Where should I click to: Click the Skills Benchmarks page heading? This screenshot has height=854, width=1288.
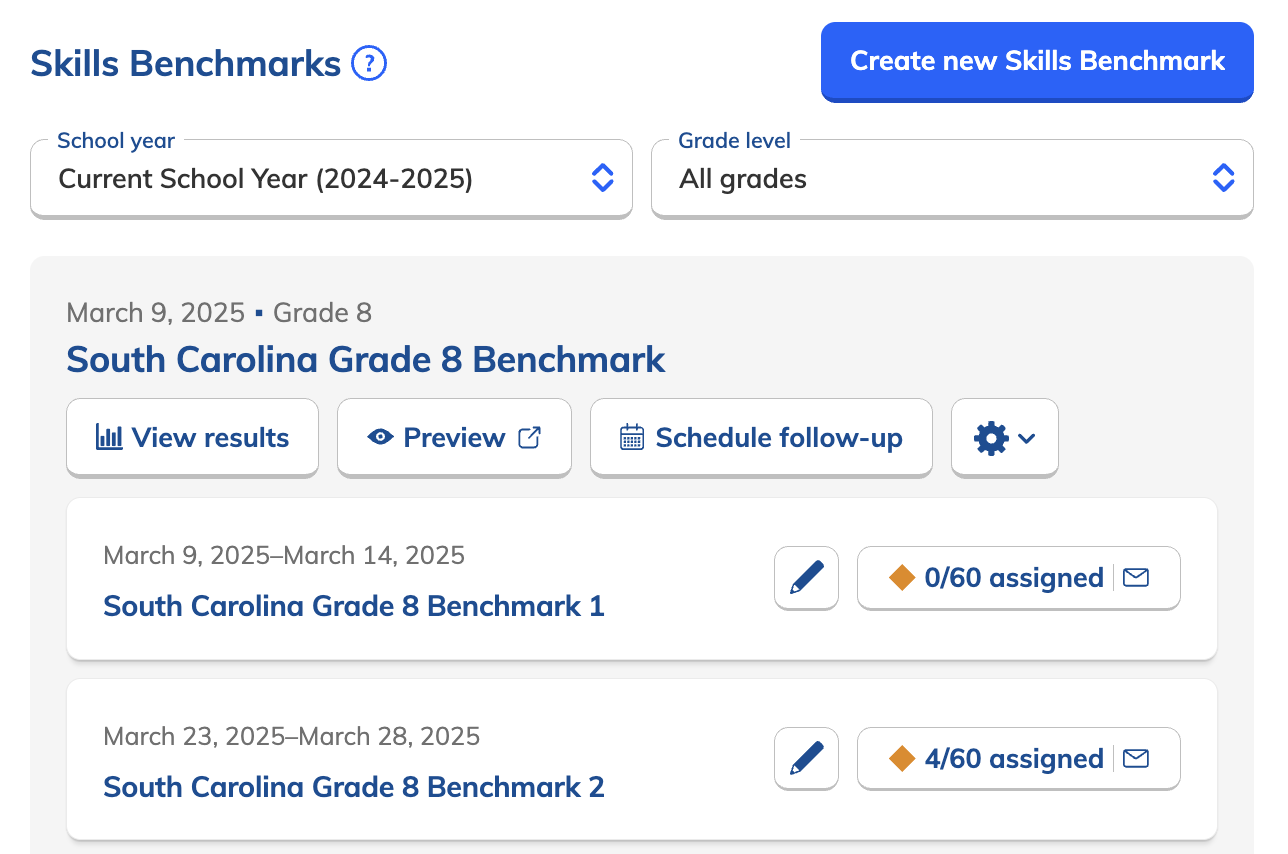[186, 64]
